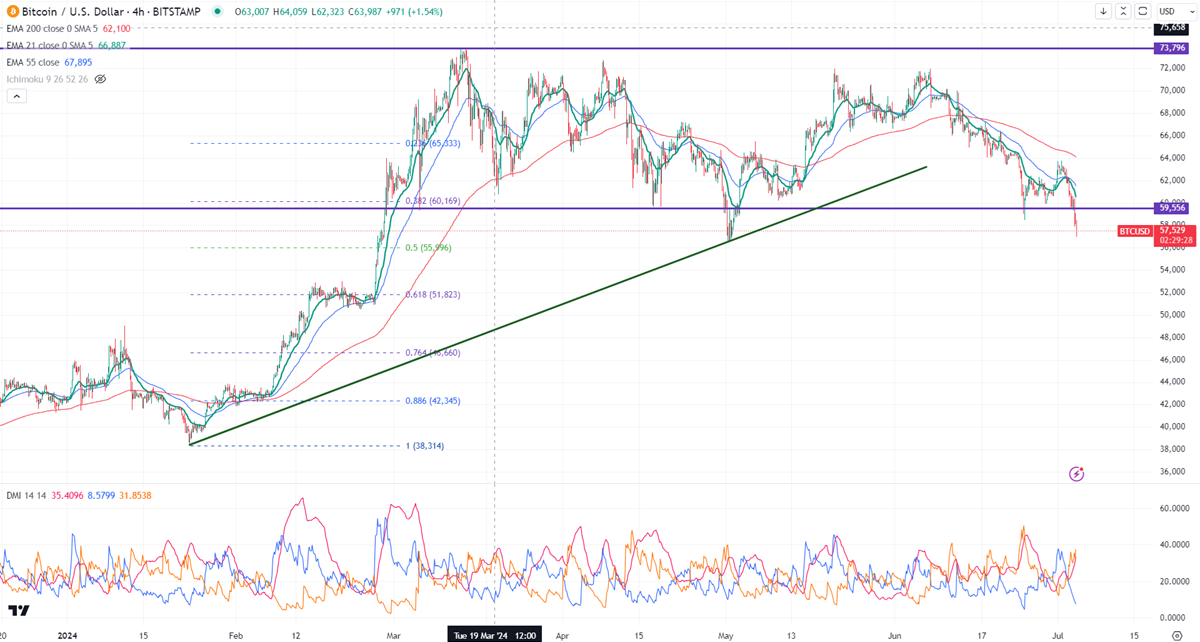The image size is (1200, 642).
Task: Click the lightning bolt event icon
Action: 1077,472
